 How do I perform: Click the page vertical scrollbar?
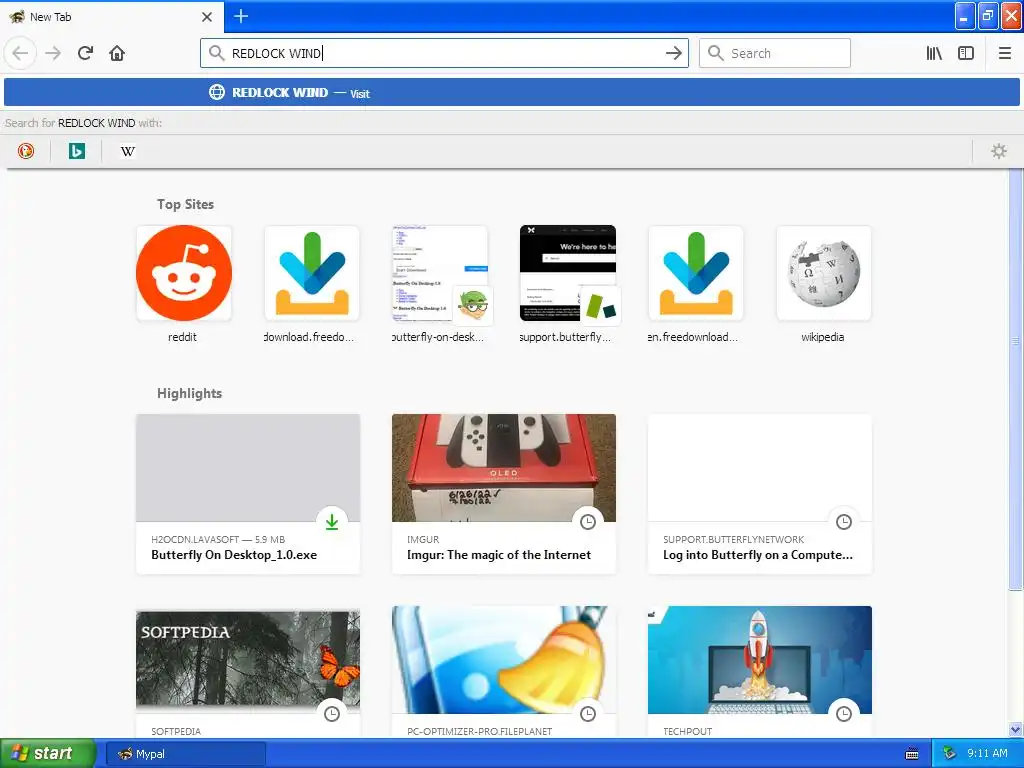(1015, 379)
